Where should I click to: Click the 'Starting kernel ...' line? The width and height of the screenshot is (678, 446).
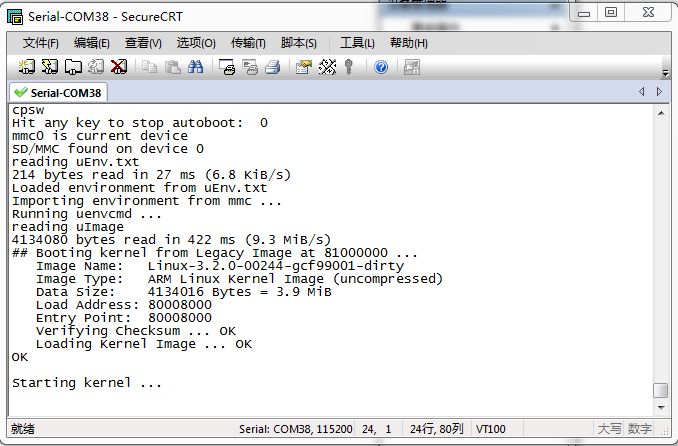tap(87, 383)
